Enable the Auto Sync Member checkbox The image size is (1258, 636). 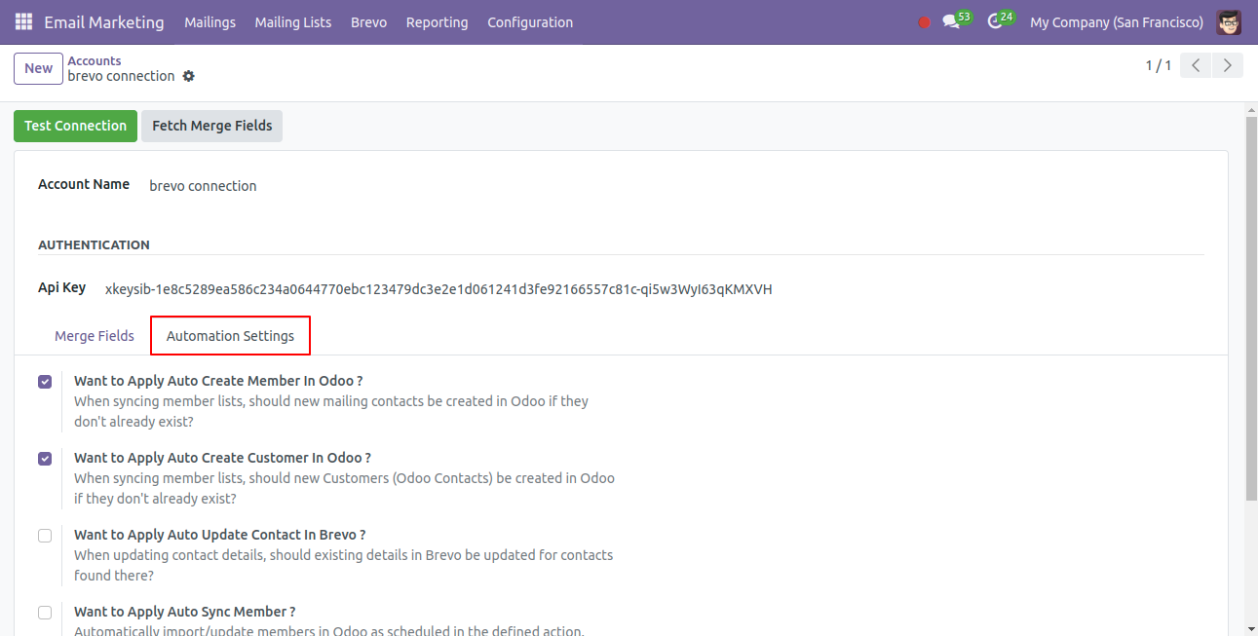[x=45, y=612]
